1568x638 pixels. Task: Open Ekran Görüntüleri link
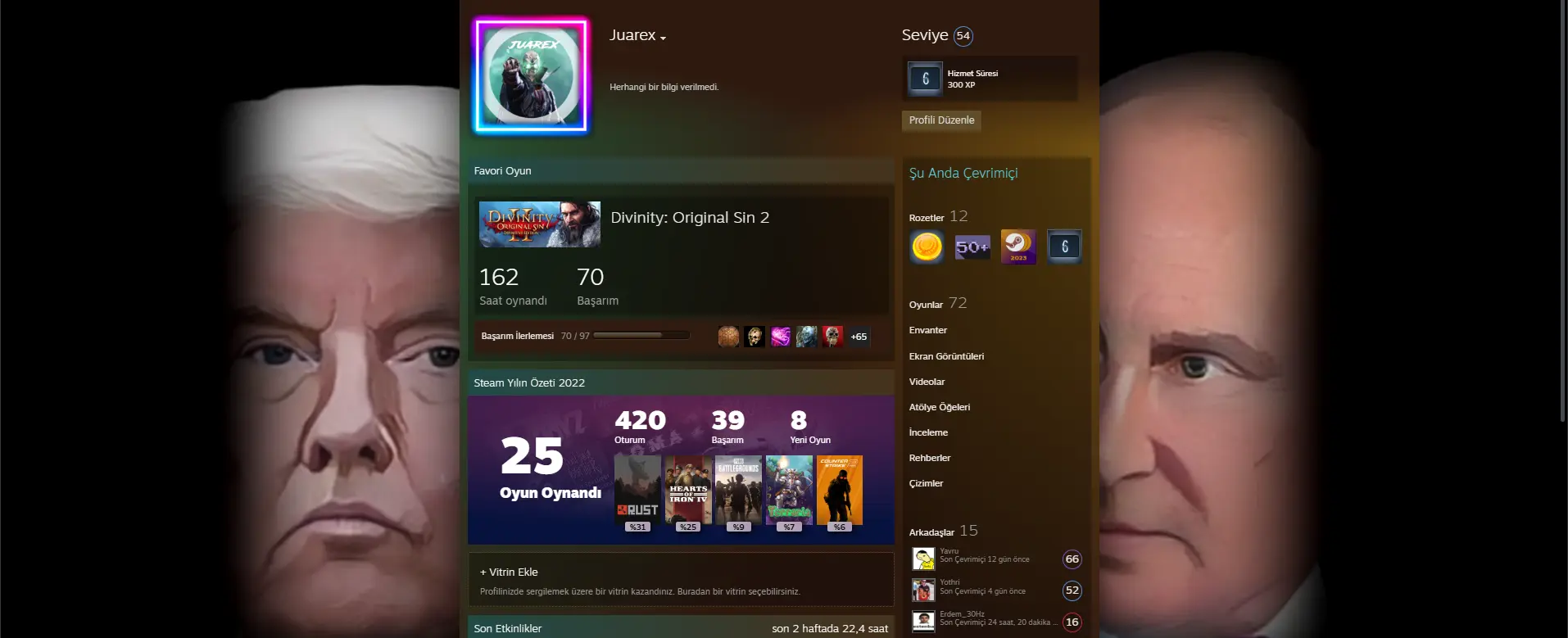click(947, 357)
